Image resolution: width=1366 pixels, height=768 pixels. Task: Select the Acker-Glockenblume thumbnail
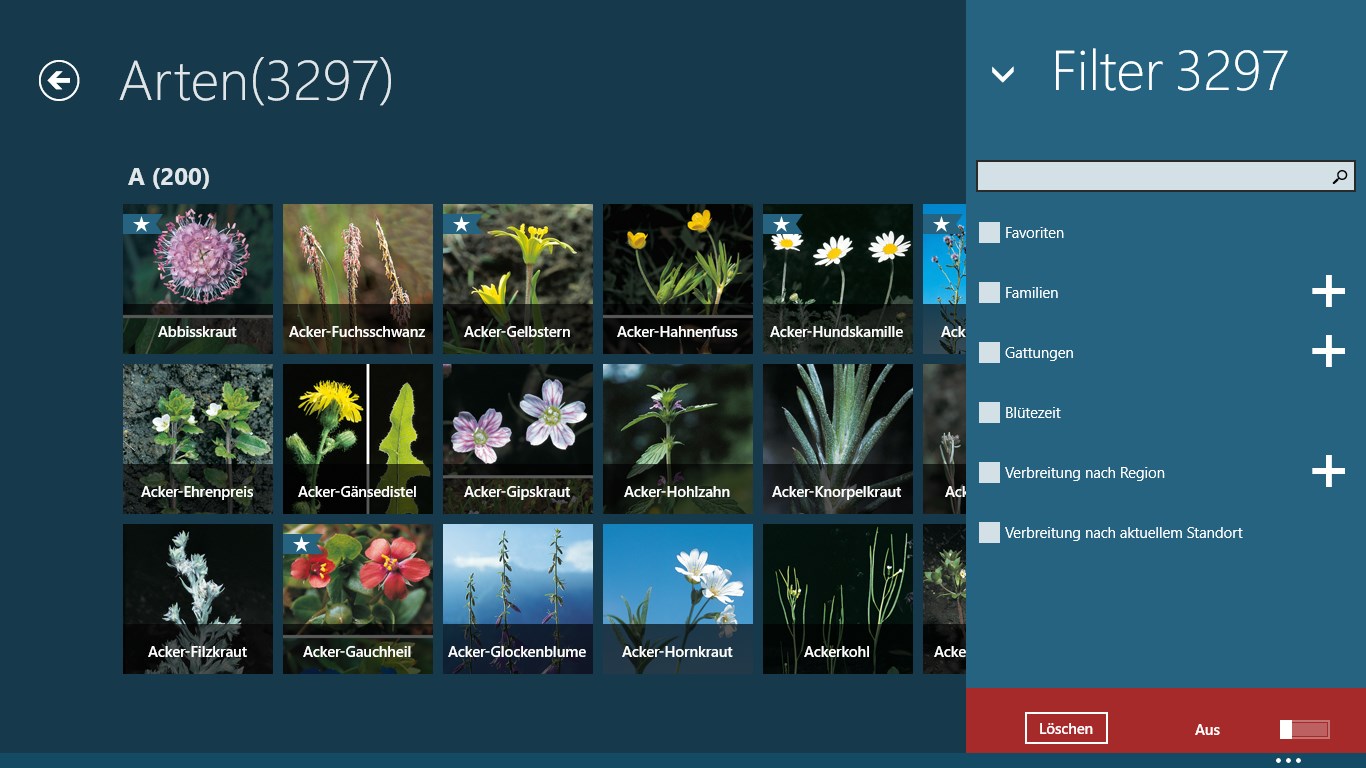tap(517, 599)
